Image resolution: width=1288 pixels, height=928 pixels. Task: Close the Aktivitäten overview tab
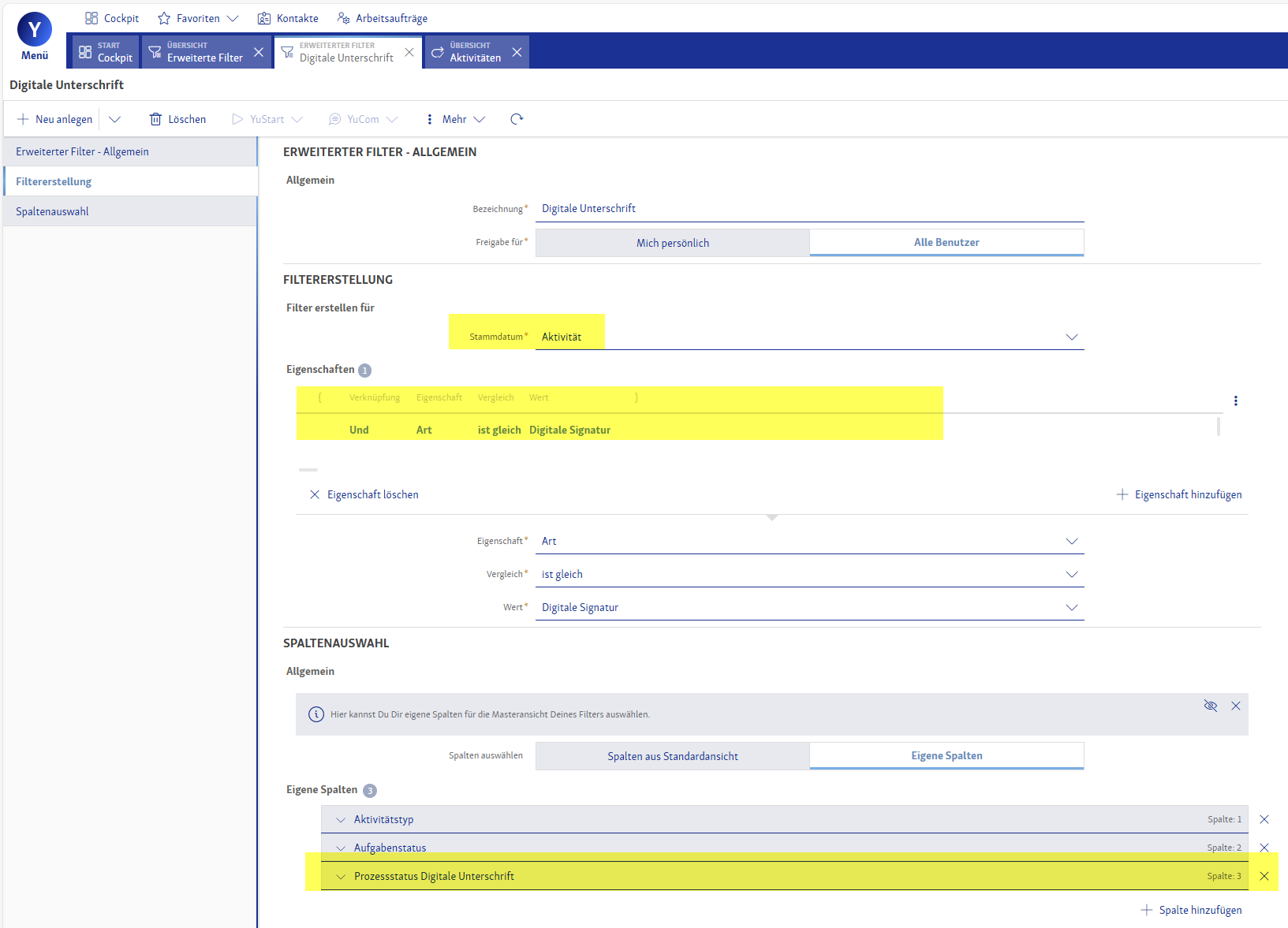coord(517,52)
